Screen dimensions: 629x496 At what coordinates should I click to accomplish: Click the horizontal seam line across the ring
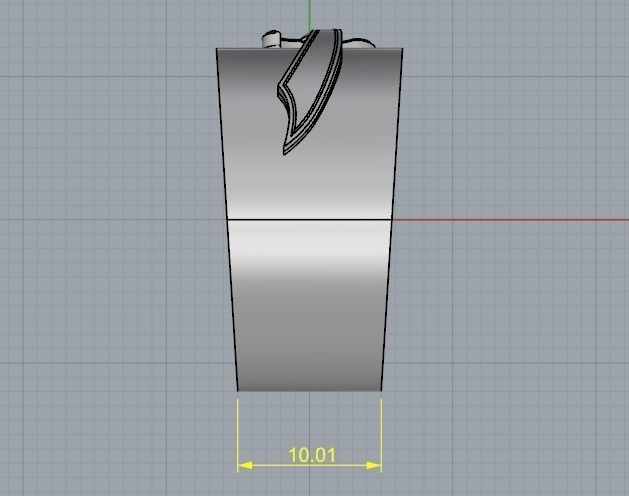click(x=309, y=220)
